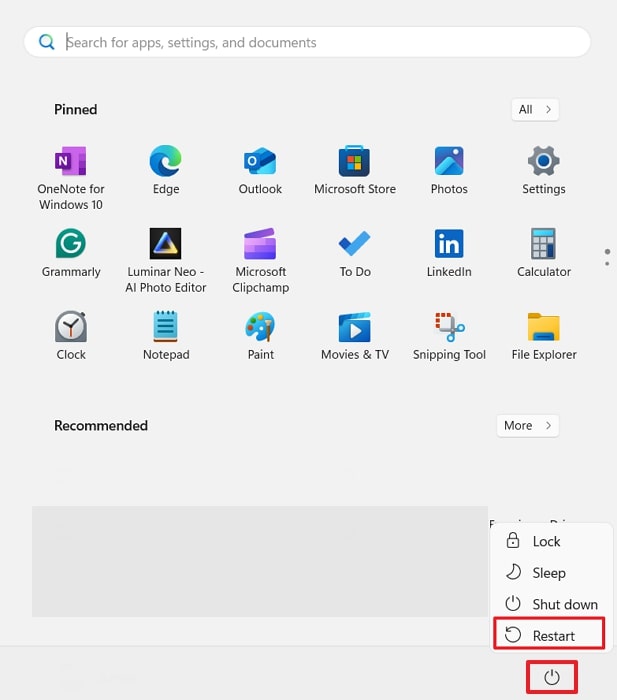Open the Snipping Tool
617x700 pixels.
[449, 336]
